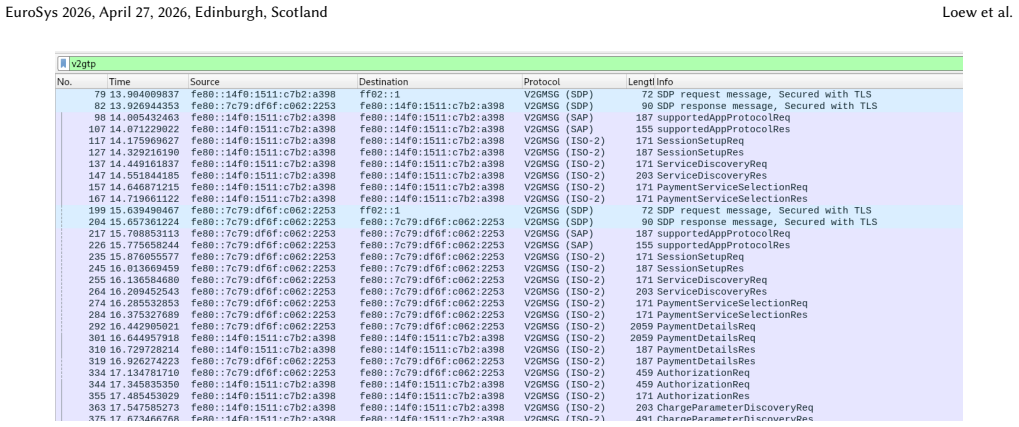Select packet 82 SDP response message
The height and width of the screenshot is (427, 1019).
coord(509,106)
